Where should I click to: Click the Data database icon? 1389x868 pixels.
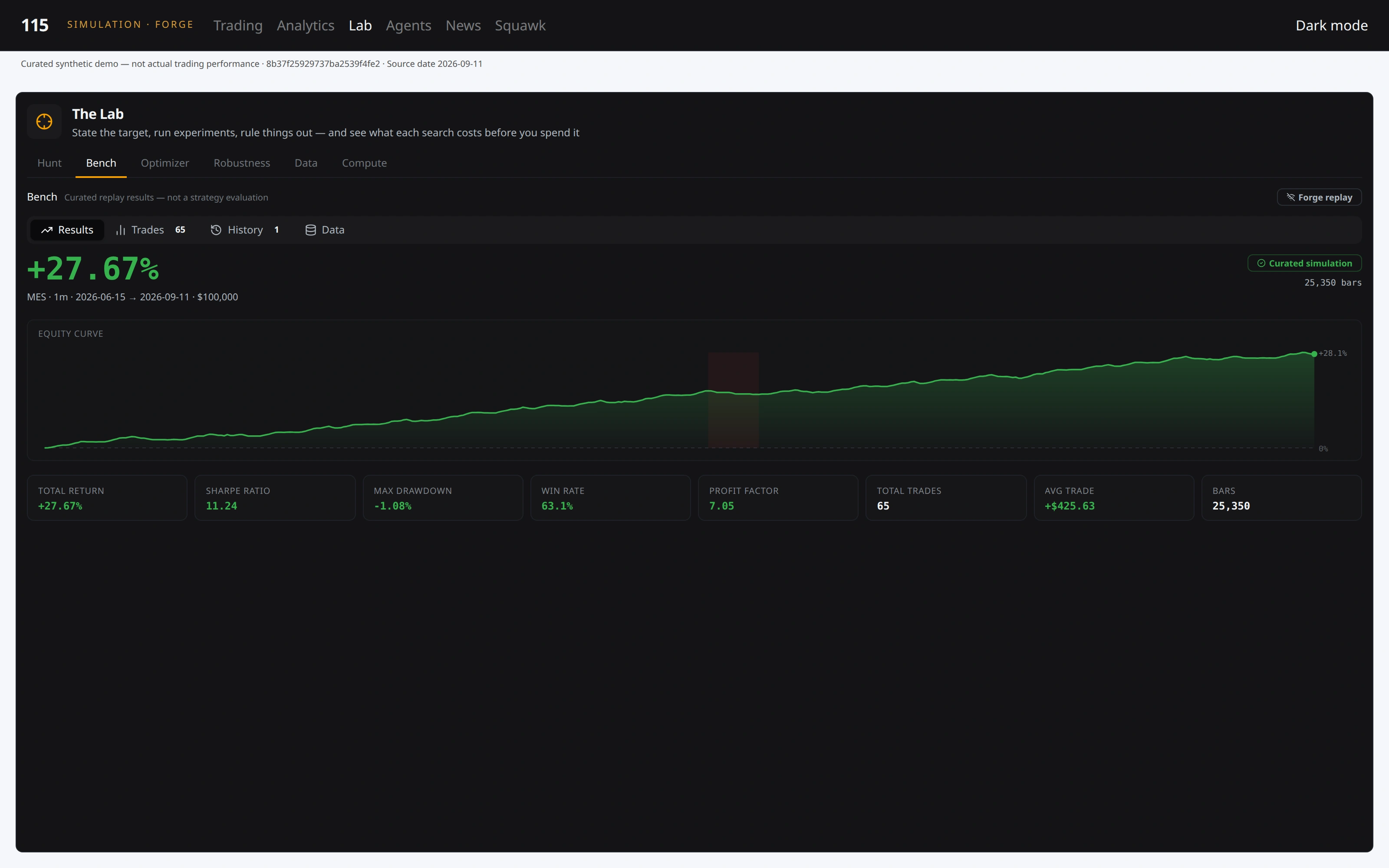(x=310, y=230)
